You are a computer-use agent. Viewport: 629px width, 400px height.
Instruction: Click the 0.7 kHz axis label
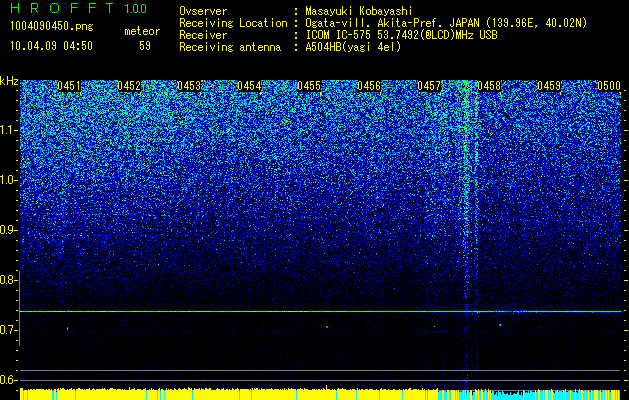coord(8,330)
